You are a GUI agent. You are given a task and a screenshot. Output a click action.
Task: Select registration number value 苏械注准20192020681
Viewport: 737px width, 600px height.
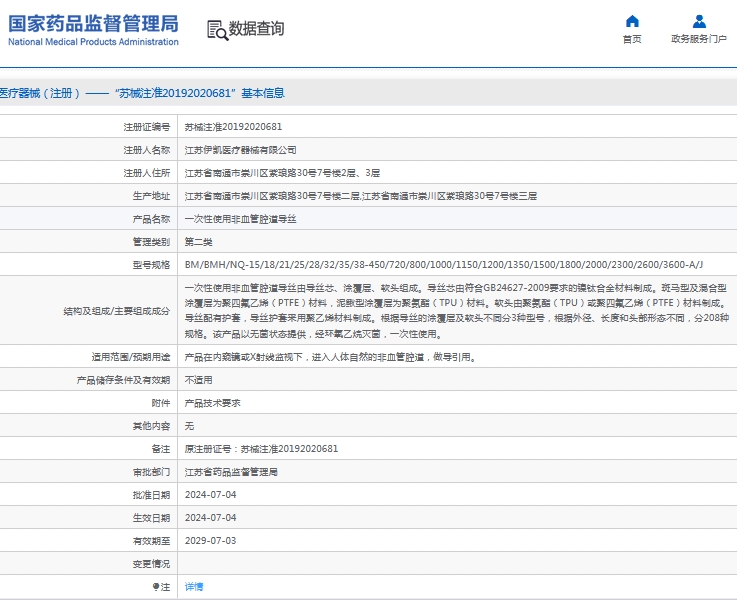233,127
